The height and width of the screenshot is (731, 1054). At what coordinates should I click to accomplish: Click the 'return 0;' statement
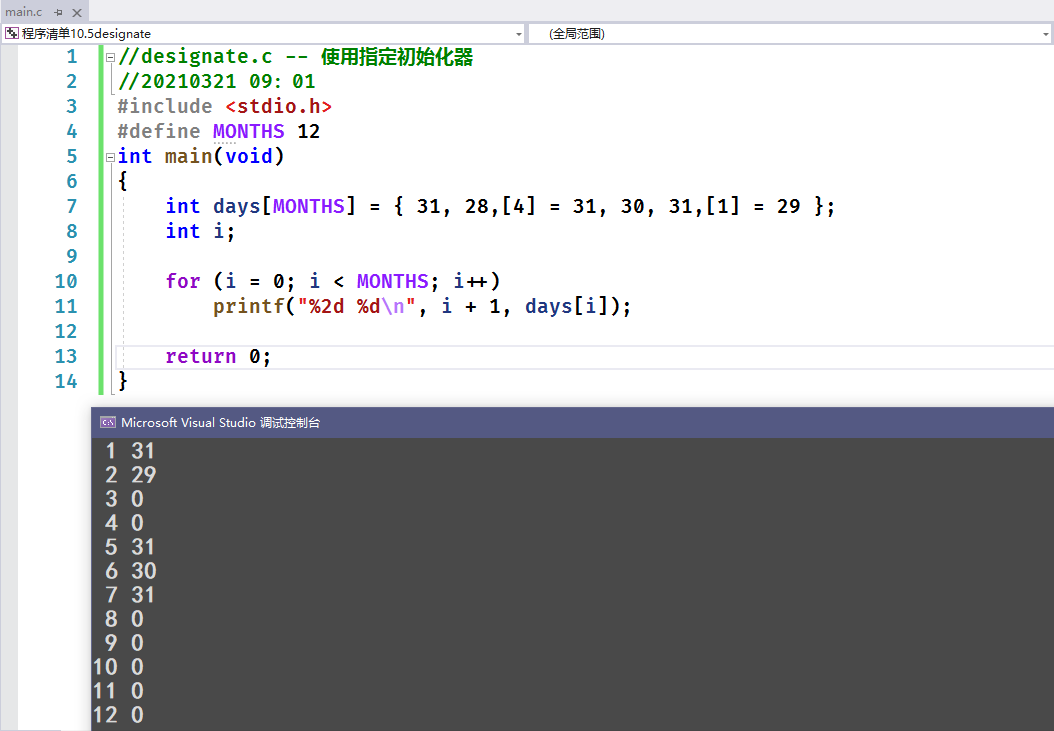click(x=218, y=356)
